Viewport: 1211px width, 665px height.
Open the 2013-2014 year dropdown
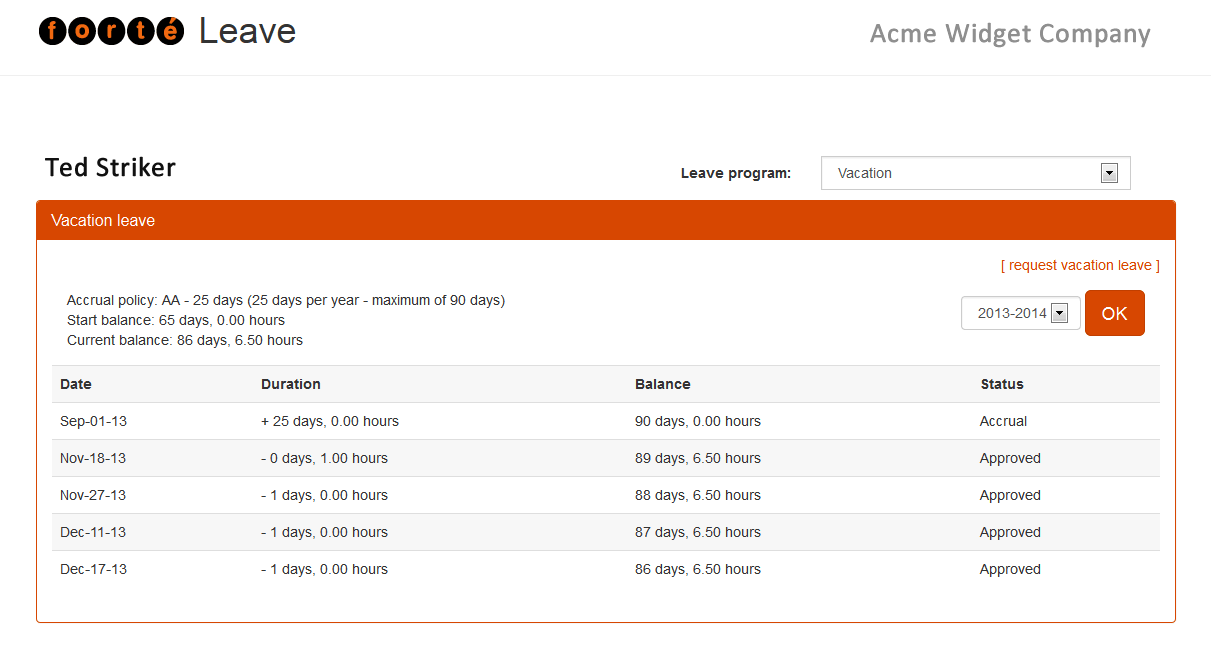(1021, 313)
